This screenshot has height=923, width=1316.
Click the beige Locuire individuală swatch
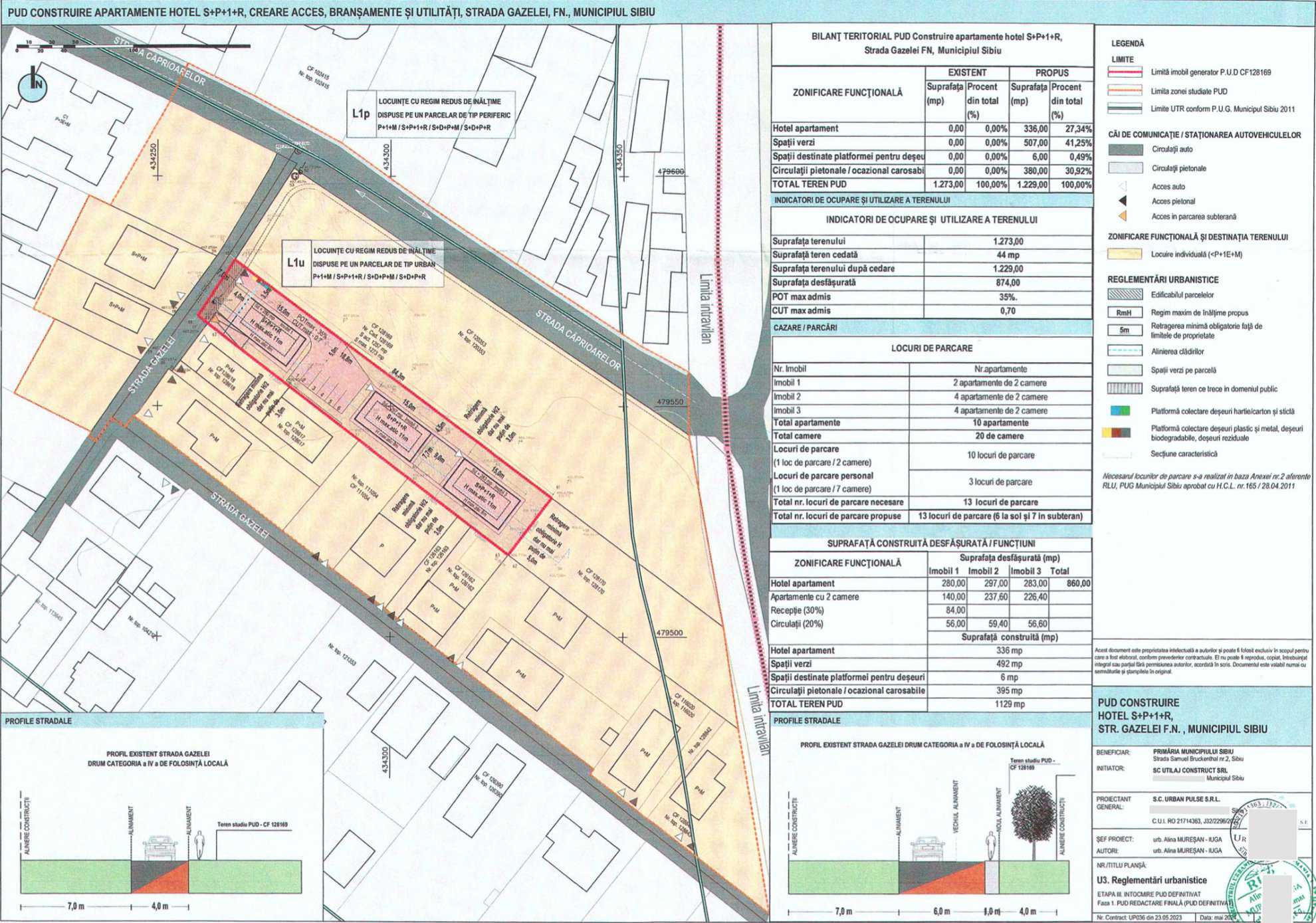pos(1124,255)
